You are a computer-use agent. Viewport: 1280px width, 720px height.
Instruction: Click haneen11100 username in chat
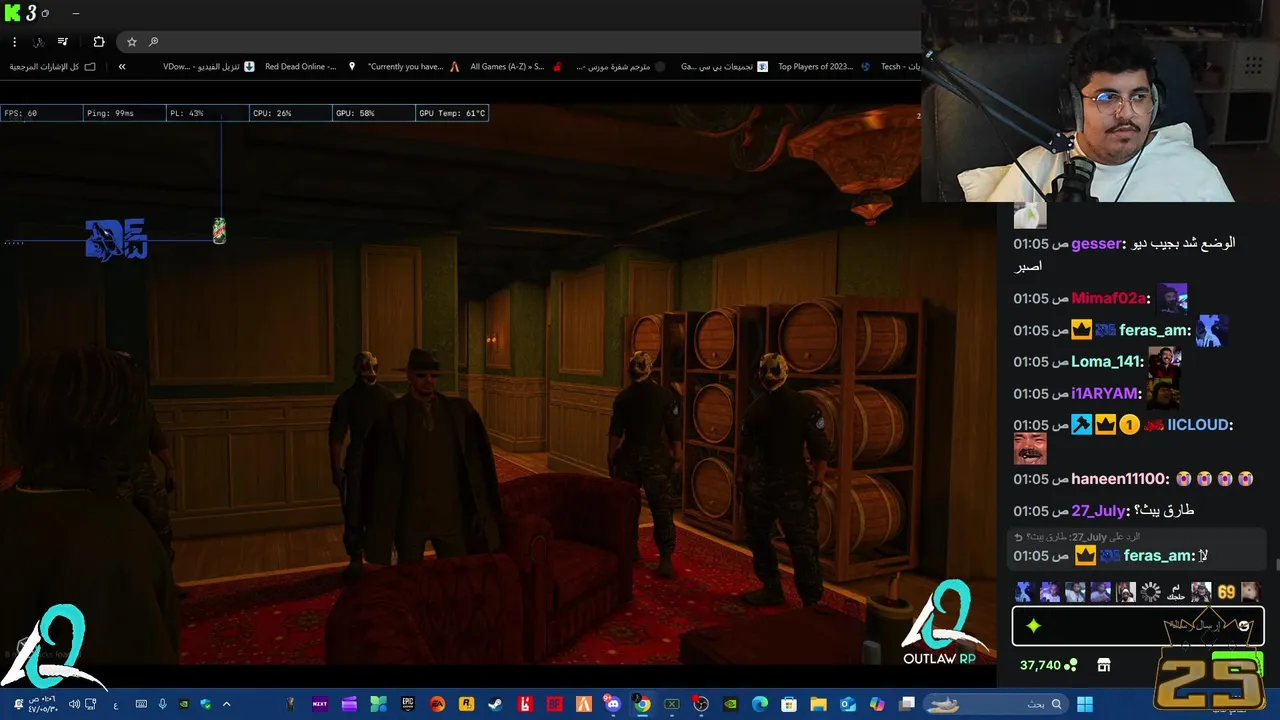(x=1119, y=479)
